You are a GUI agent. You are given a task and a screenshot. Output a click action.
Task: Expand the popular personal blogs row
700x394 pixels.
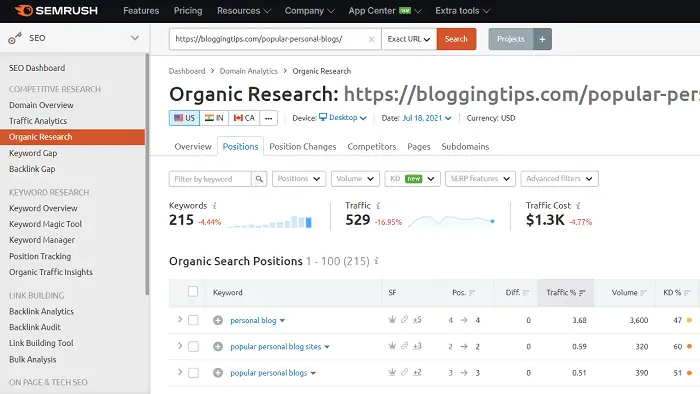(x=180, y=372)
